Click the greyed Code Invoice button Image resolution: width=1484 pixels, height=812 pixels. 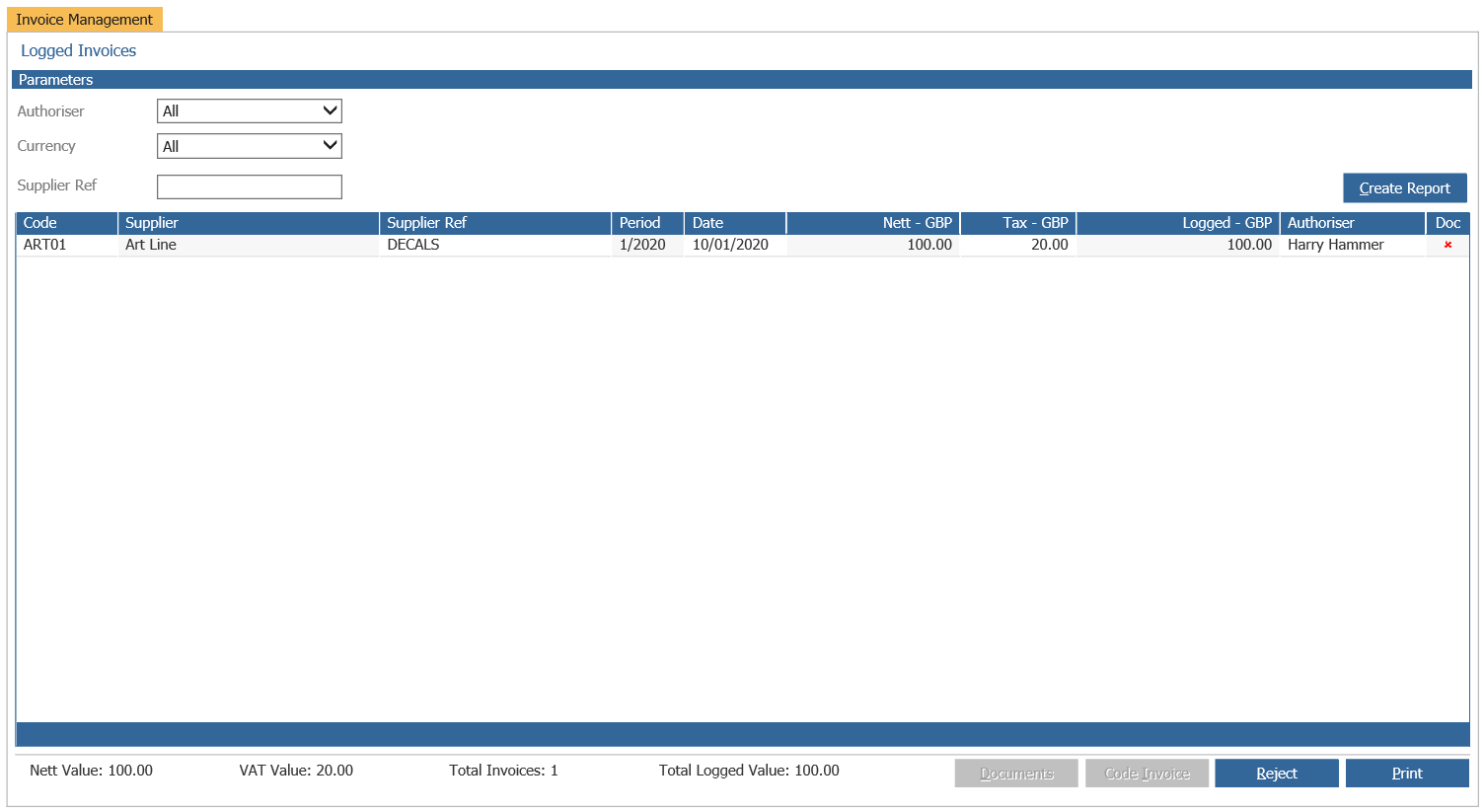click(1147, 774)
